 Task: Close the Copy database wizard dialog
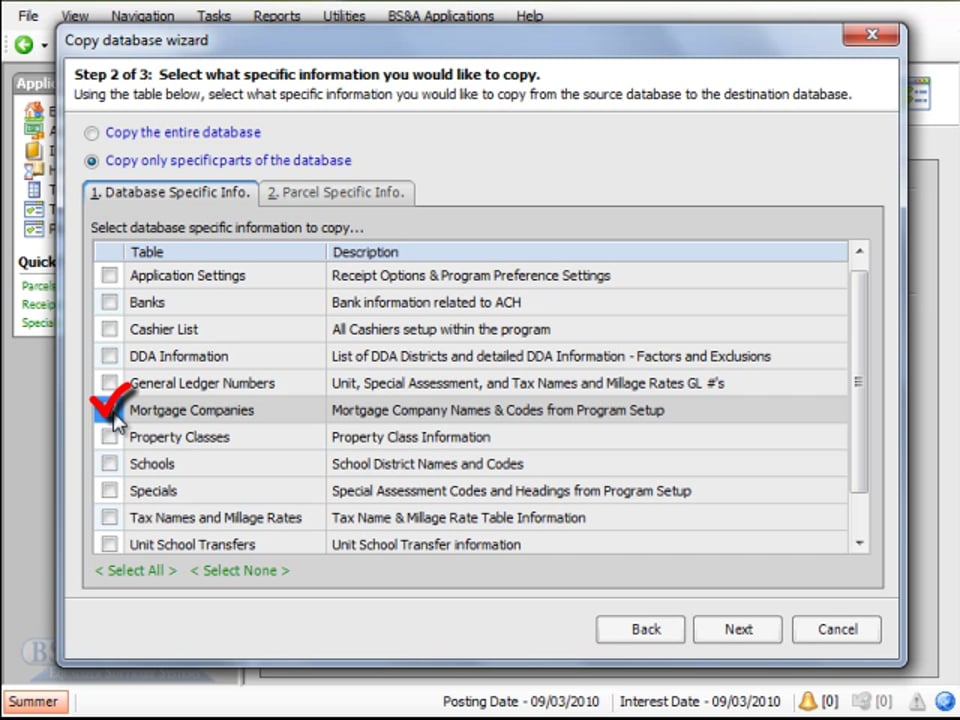click(x=871, y=34)
